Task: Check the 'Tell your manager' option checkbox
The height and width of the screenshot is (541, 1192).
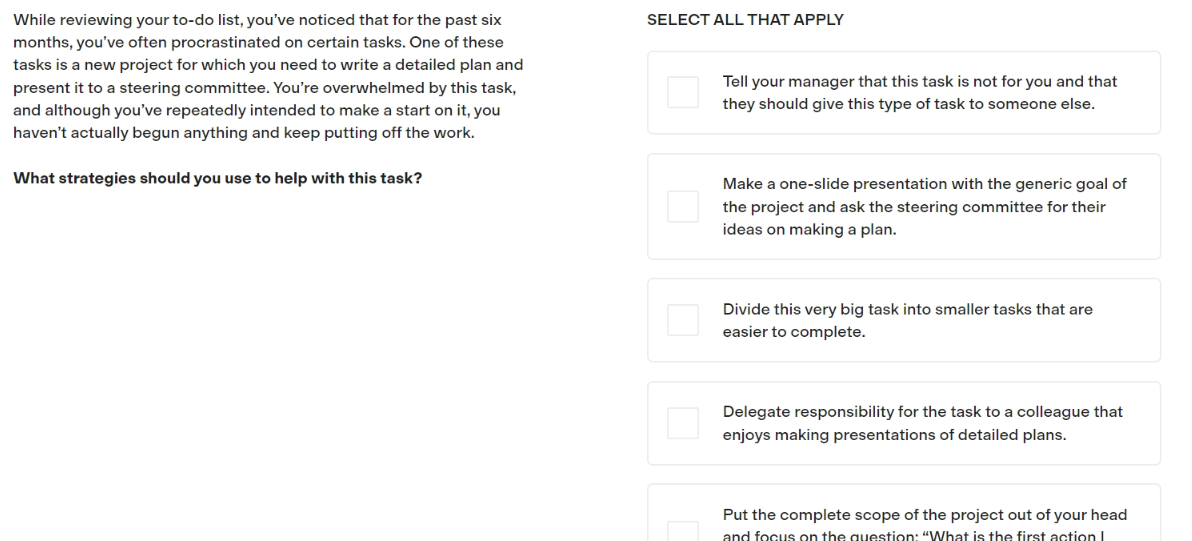Action: coord(683,93)
